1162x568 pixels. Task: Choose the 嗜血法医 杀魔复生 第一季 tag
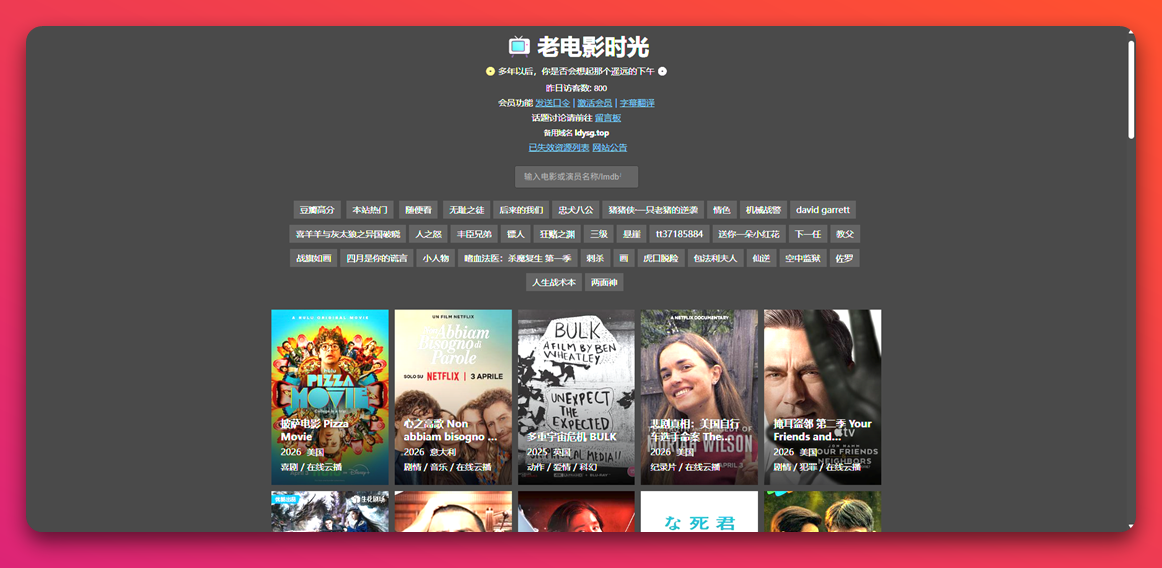[x=517, y=259]
